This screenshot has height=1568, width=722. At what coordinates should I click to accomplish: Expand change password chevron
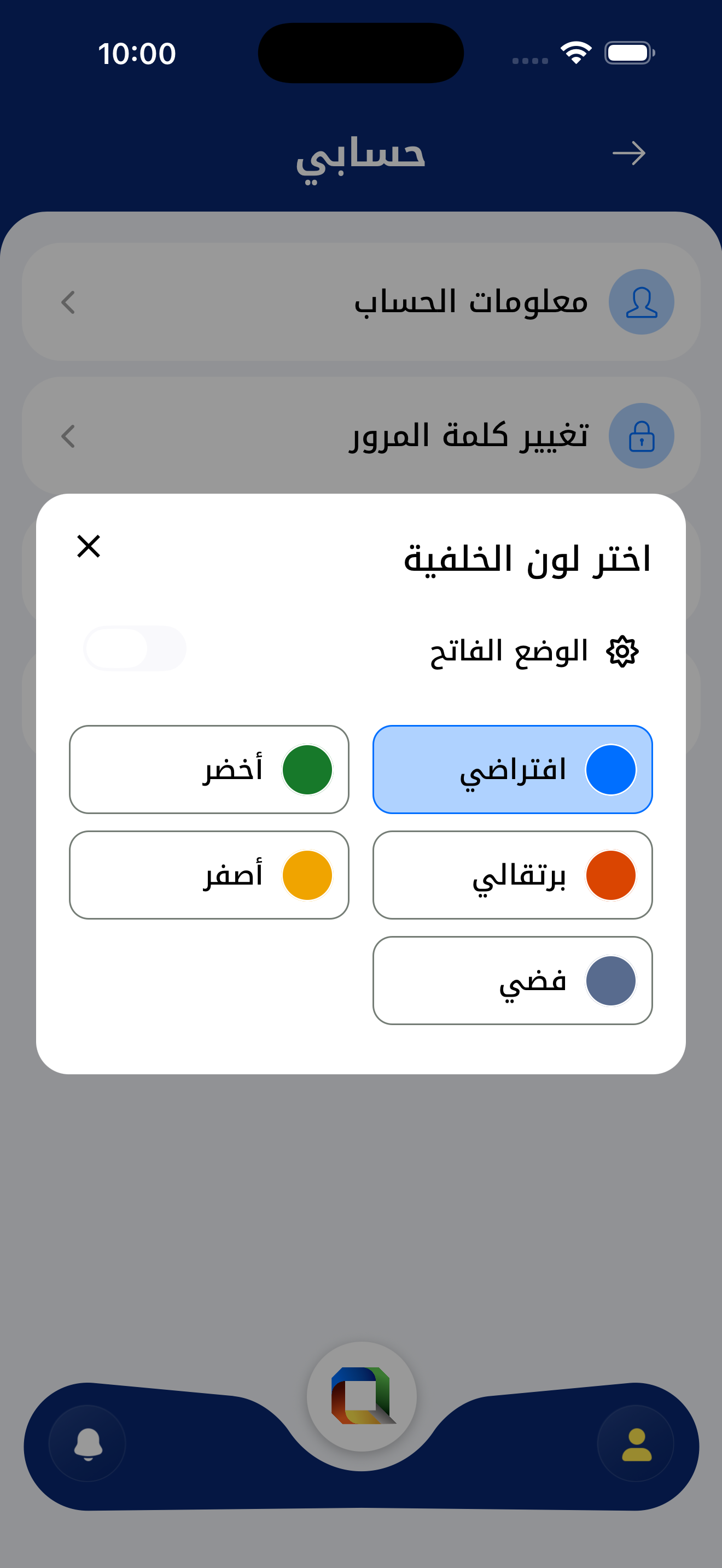tap(68, 436)
